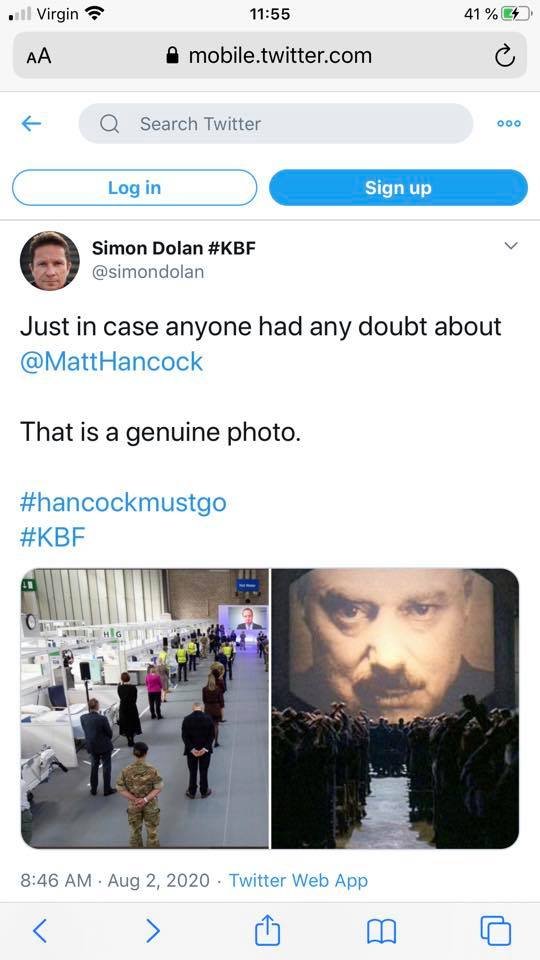Open the three-dots more options menu

[x=509, y=124]
